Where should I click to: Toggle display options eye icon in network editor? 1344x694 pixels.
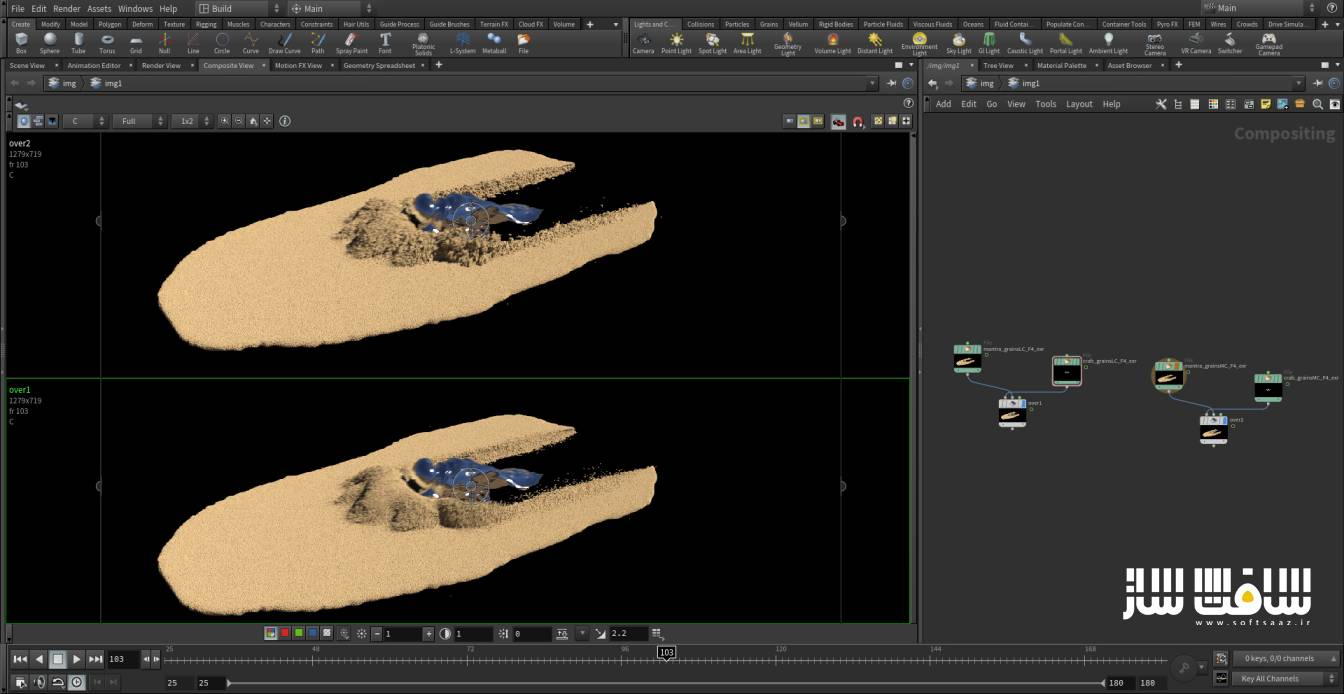coord(1335,104)
